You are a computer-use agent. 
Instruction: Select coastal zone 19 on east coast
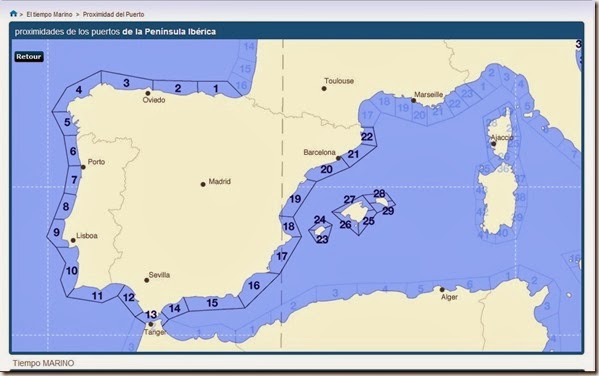coord(295,199)
